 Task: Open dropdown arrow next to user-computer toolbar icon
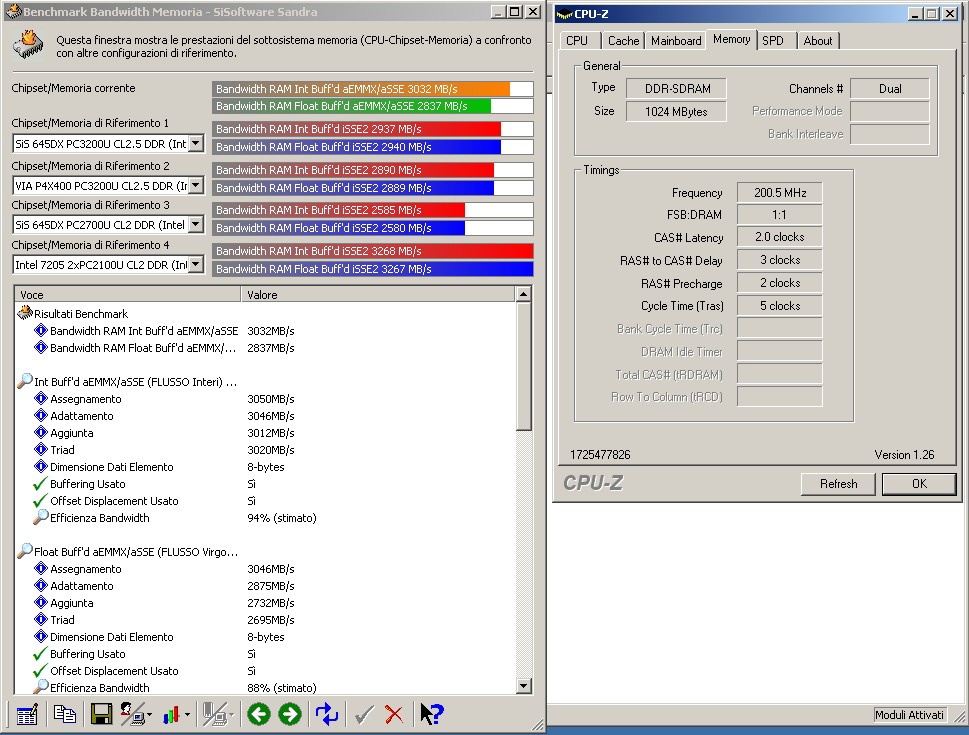click(x=150, y=715)
